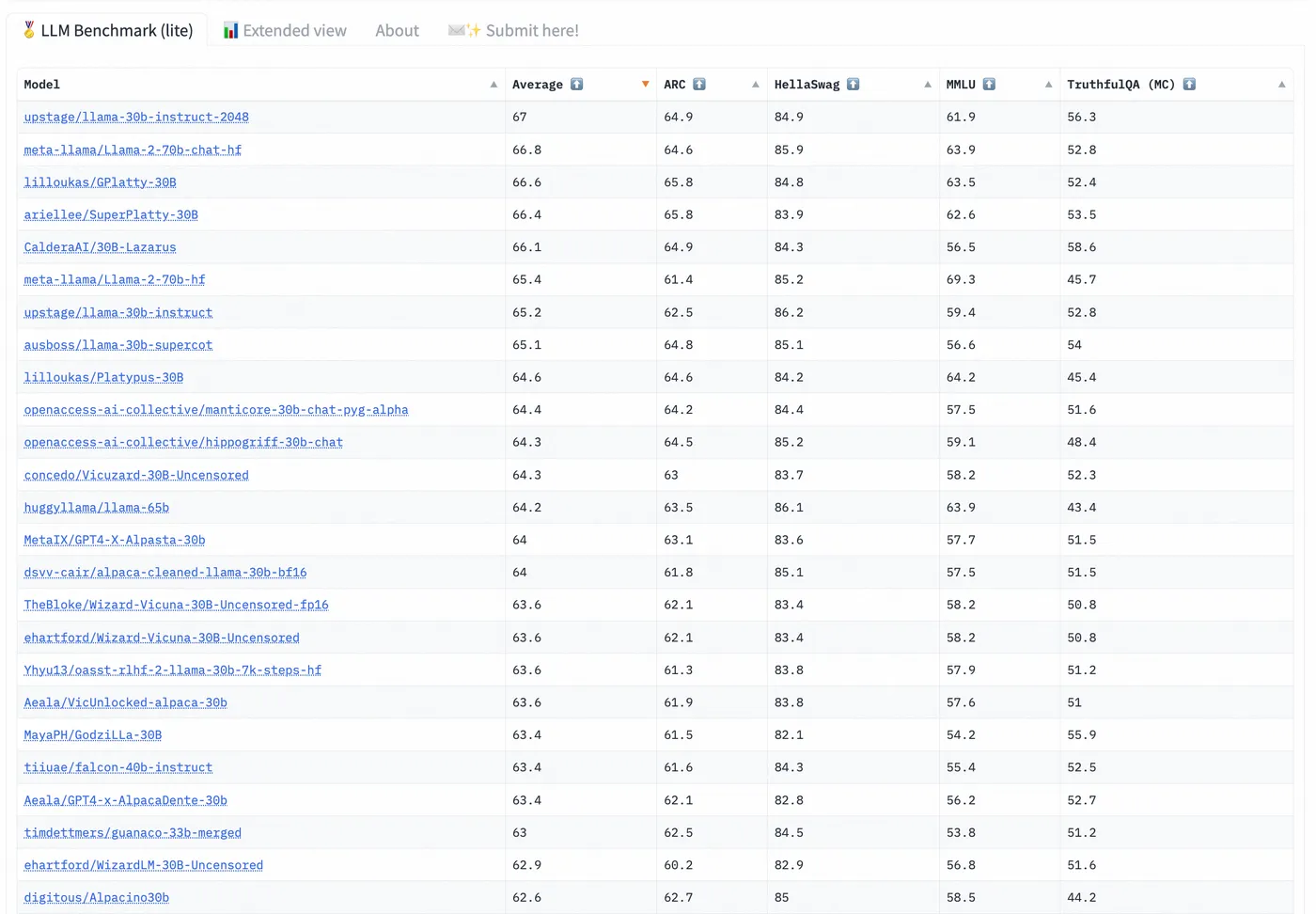Open MayaPH/GodziLLa-30B link

[x=93, y=735]
